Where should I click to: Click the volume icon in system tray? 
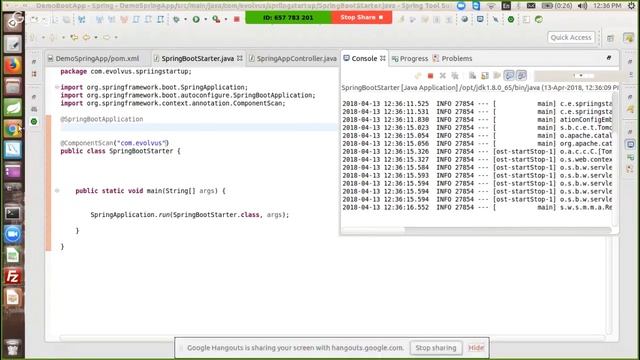click(x=582, y=6)
